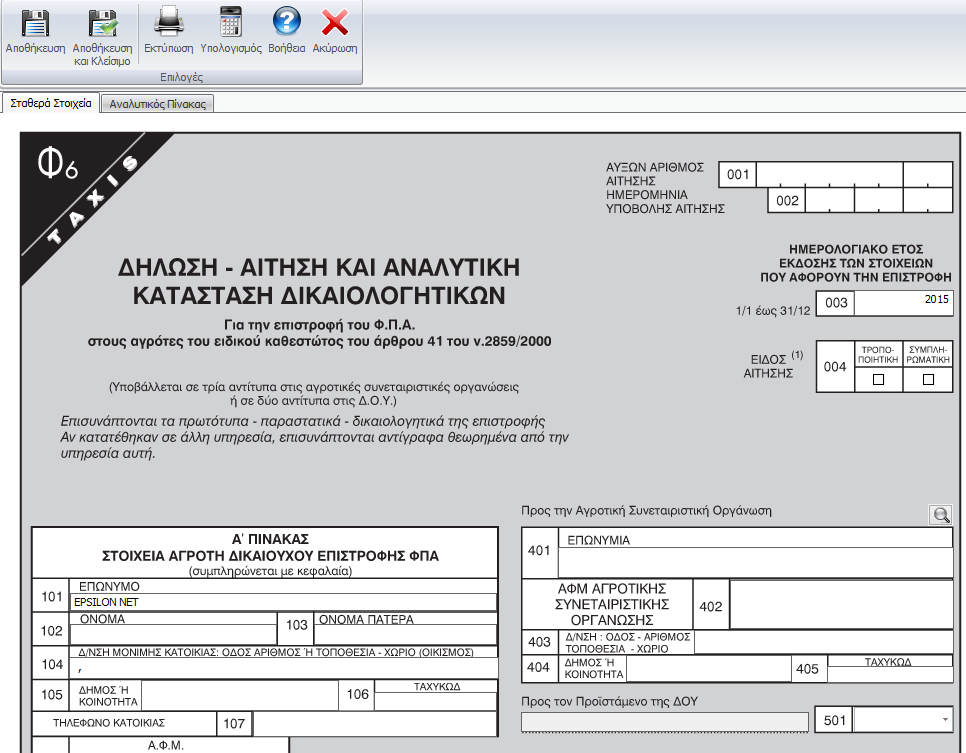This screenshot has width=966, height=753.
Task: Click the 1/1 έως 31/12 period text
Action: click(773, 311)
